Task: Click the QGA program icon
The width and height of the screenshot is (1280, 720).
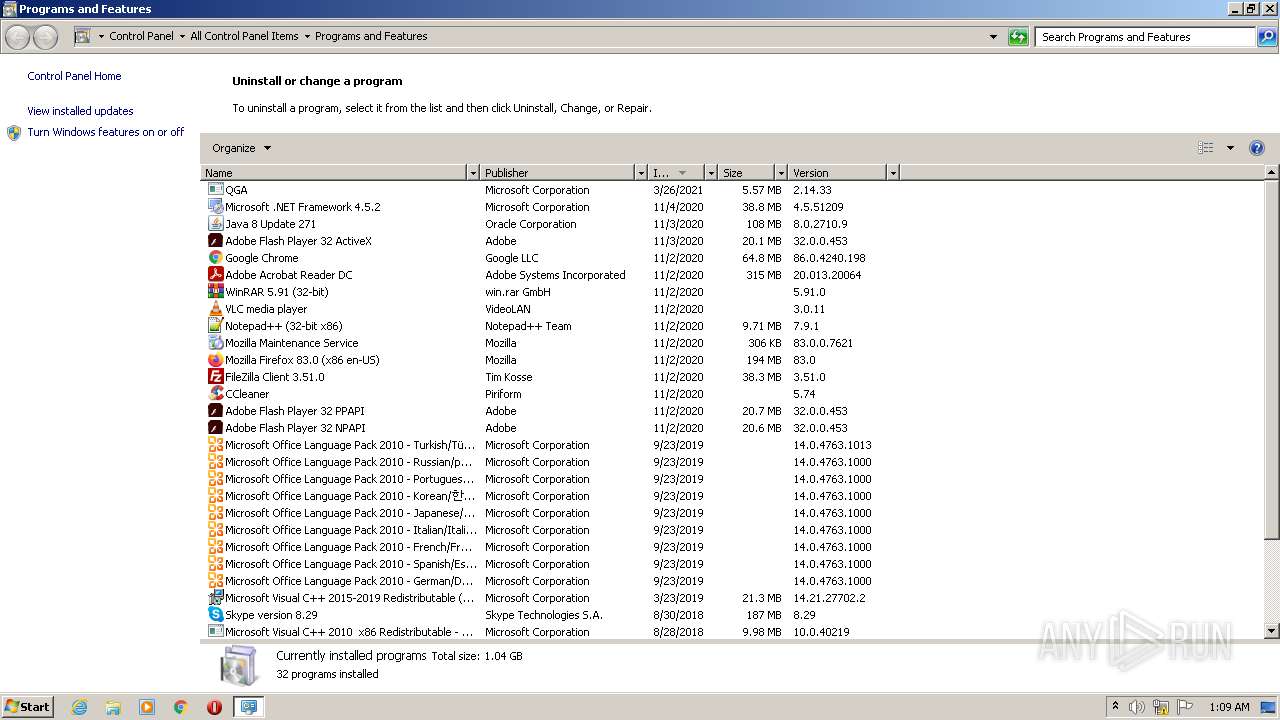Action: (x=215, y=190)
